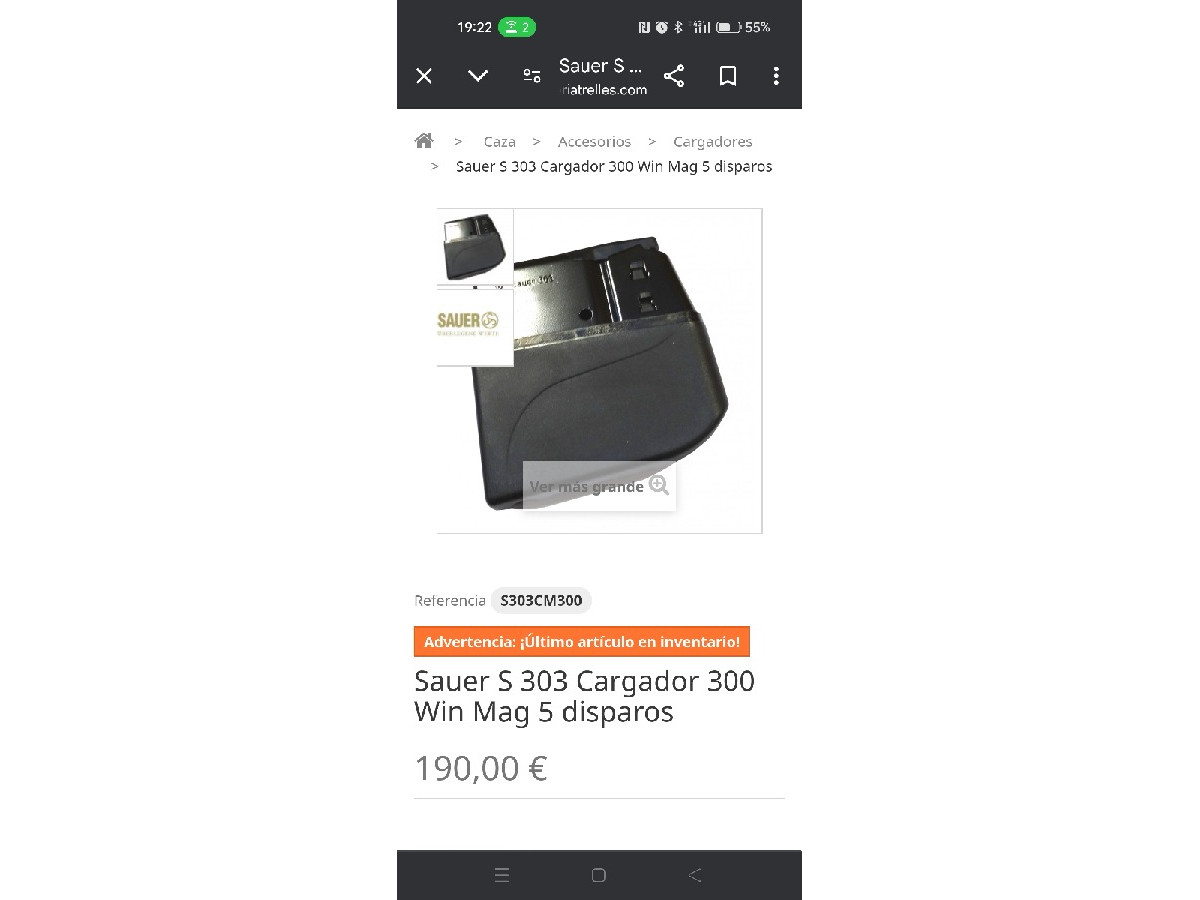This screenshot has height=900, width=1200.
Task: Tap the Android recent apps icon
Action: (x=502, y=875)
